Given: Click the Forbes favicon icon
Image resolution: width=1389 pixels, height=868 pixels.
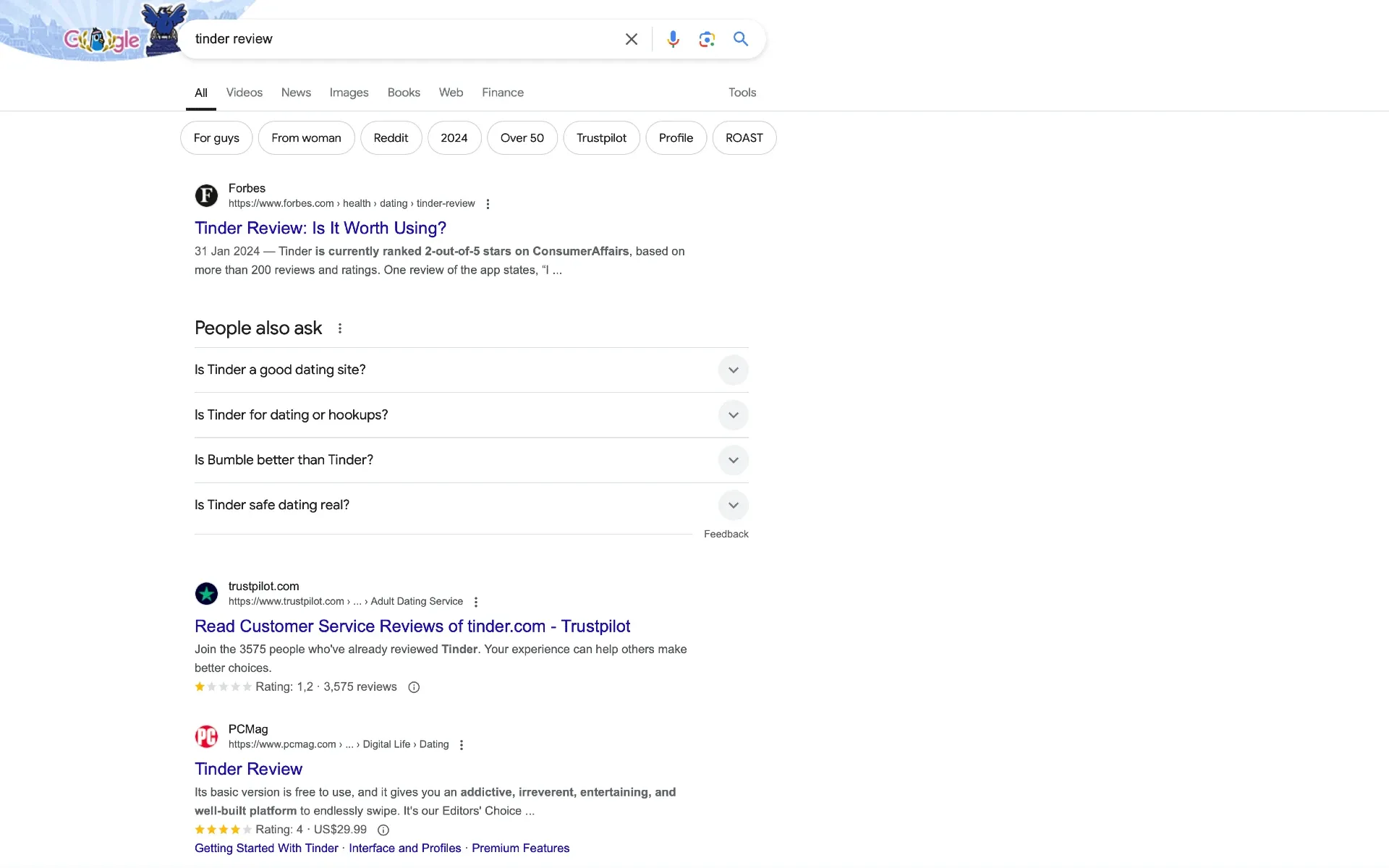Looking at the screenshot, I should (207, 195).
